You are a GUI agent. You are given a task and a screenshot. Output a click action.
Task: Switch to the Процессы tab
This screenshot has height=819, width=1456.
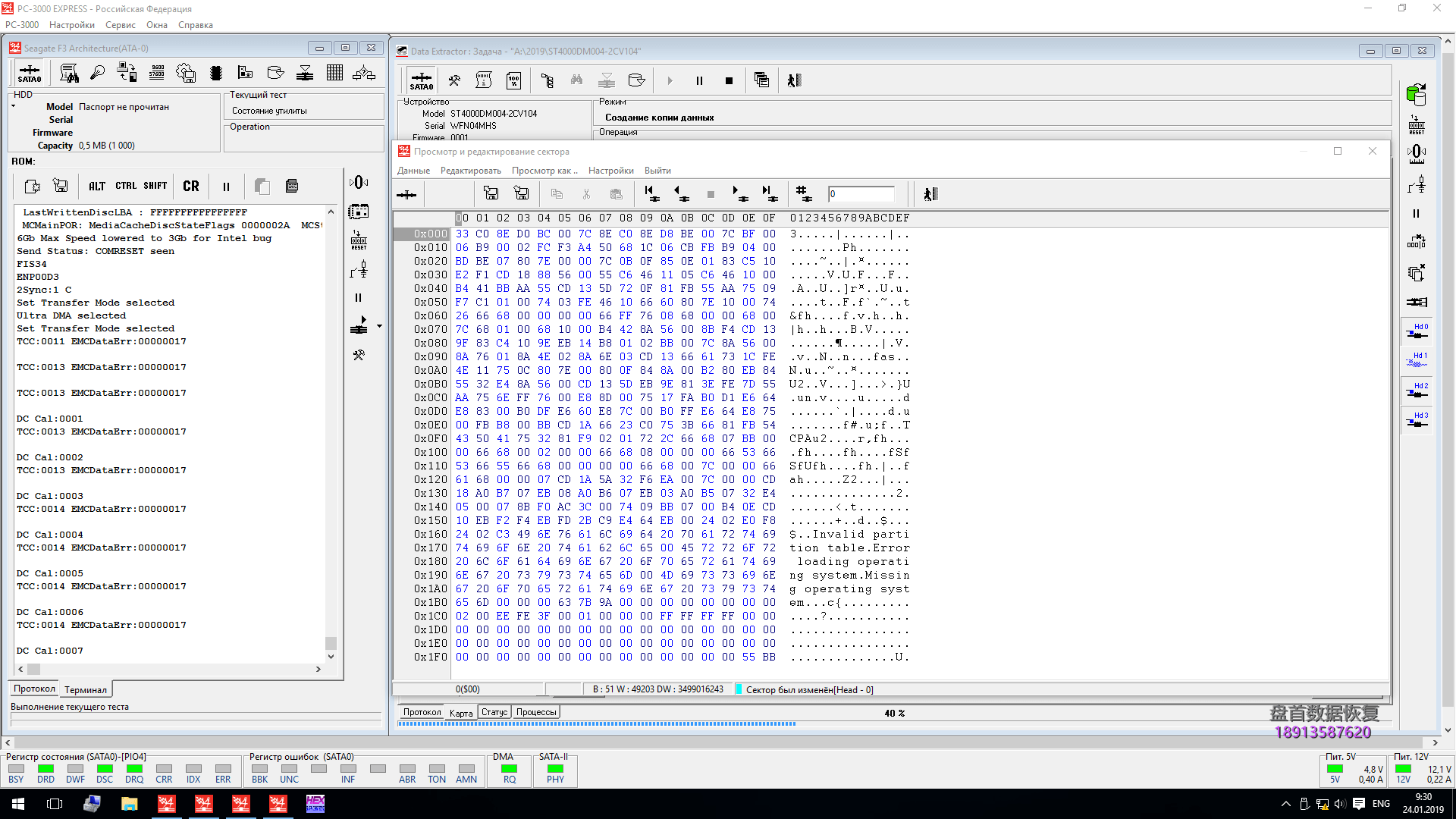536,712
